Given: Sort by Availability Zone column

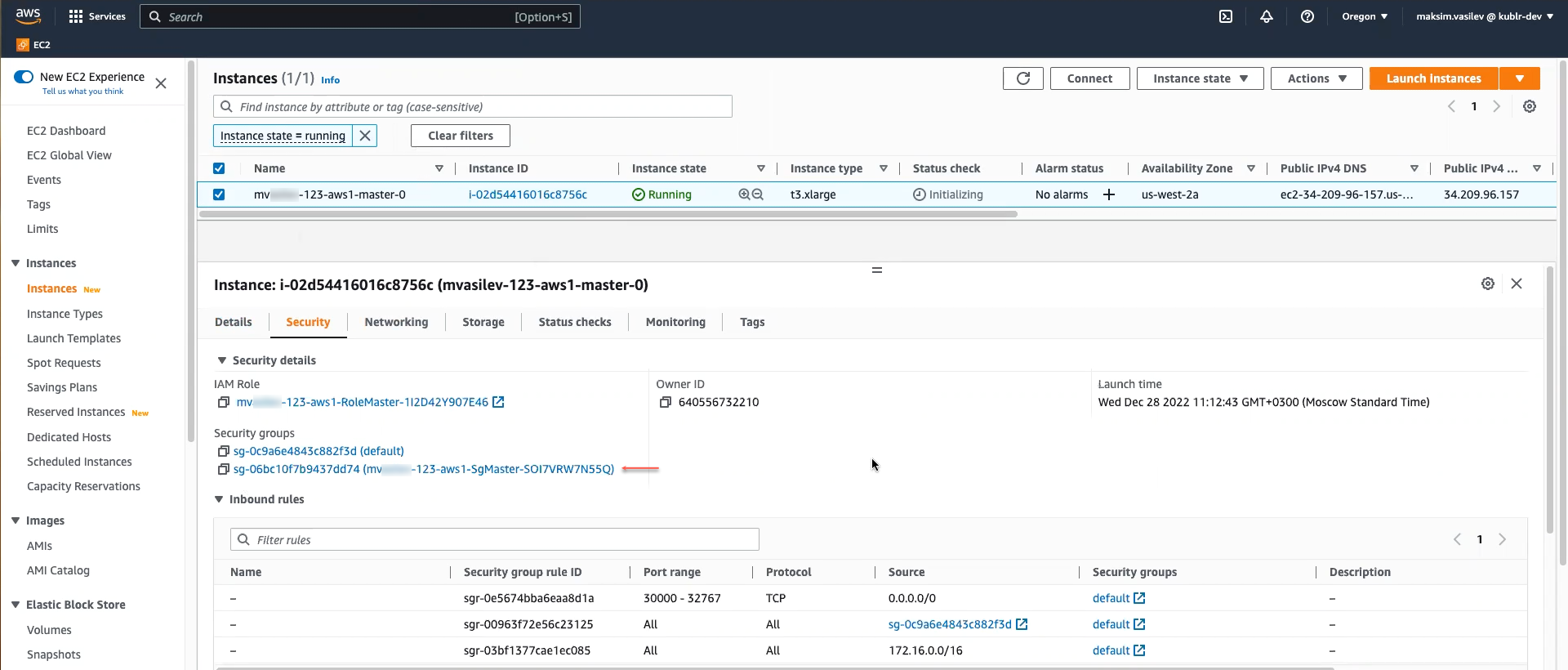Looking at the screenshot, I should (1250, 168).
